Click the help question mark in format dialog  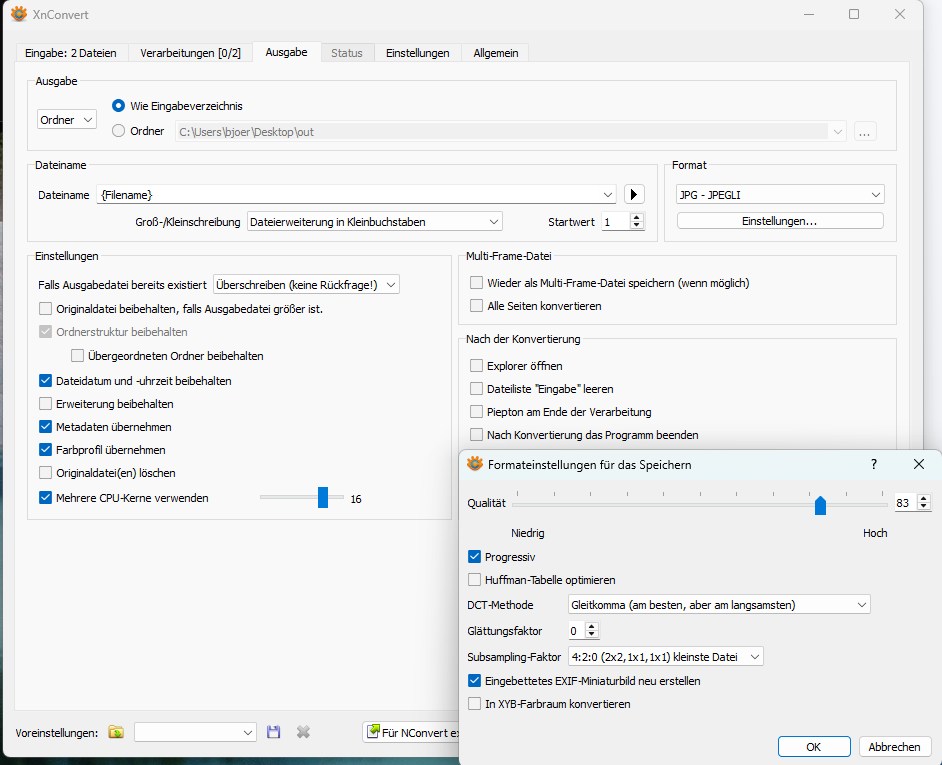tap(874, 464)
